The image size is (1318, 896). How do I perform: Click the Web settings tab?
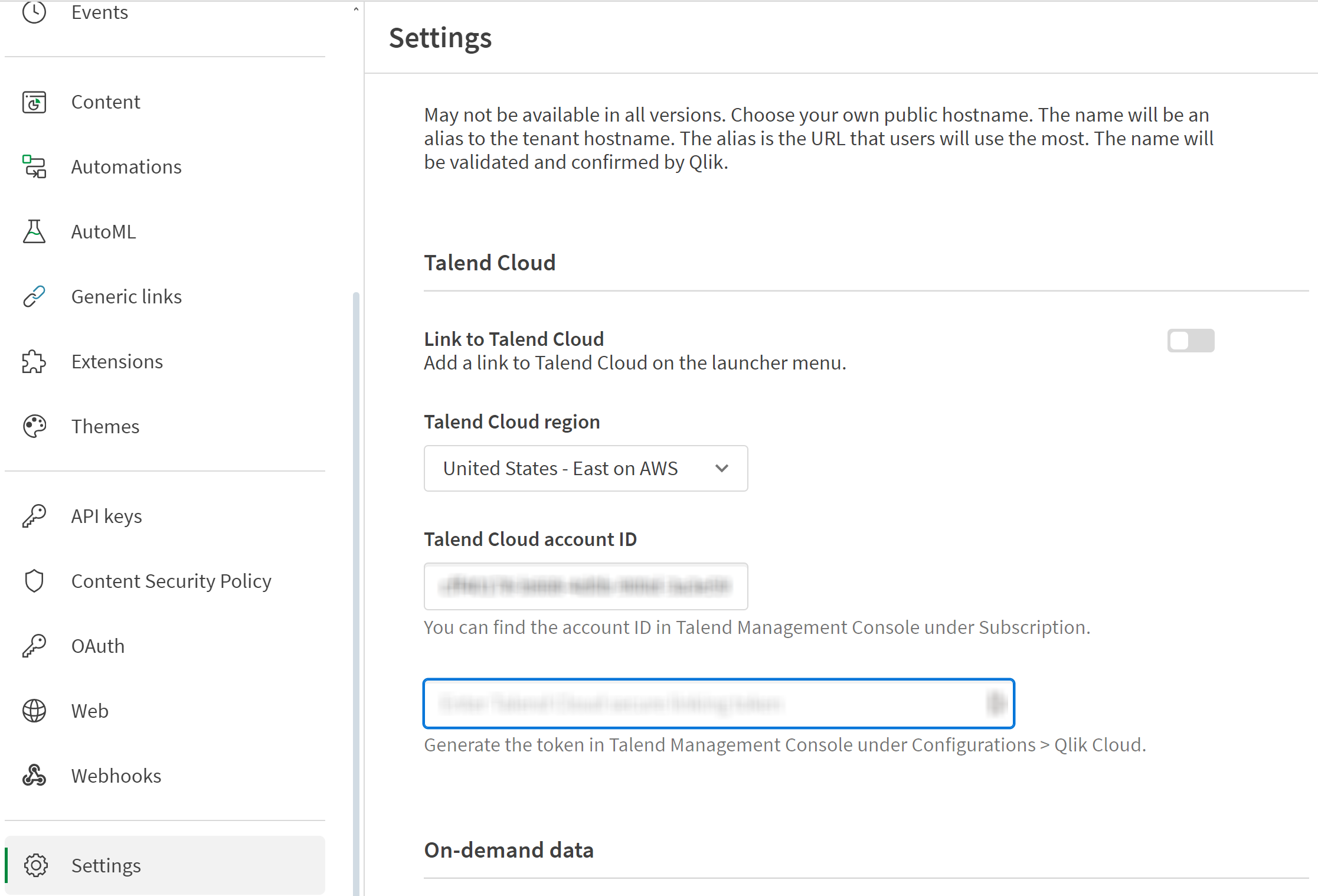click(91, 711)
